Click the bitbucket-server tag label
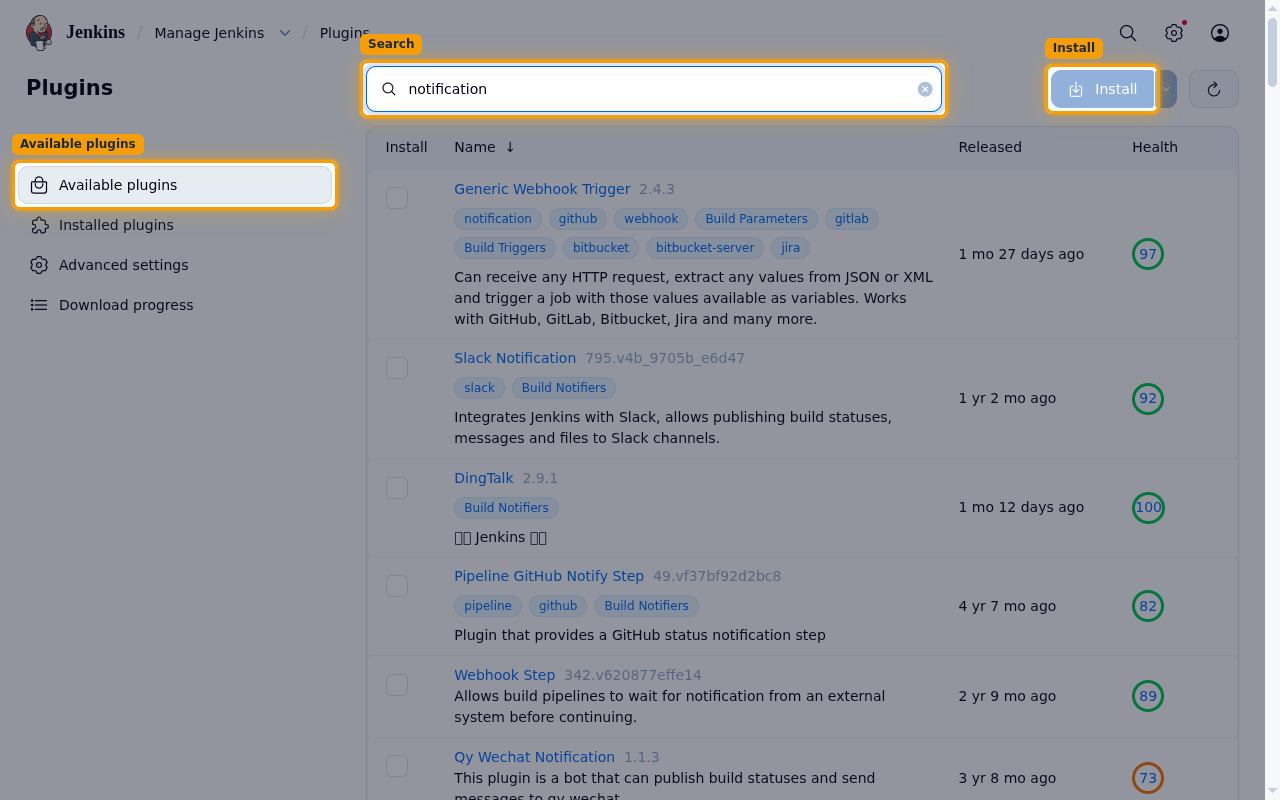 tap(705, 248)
